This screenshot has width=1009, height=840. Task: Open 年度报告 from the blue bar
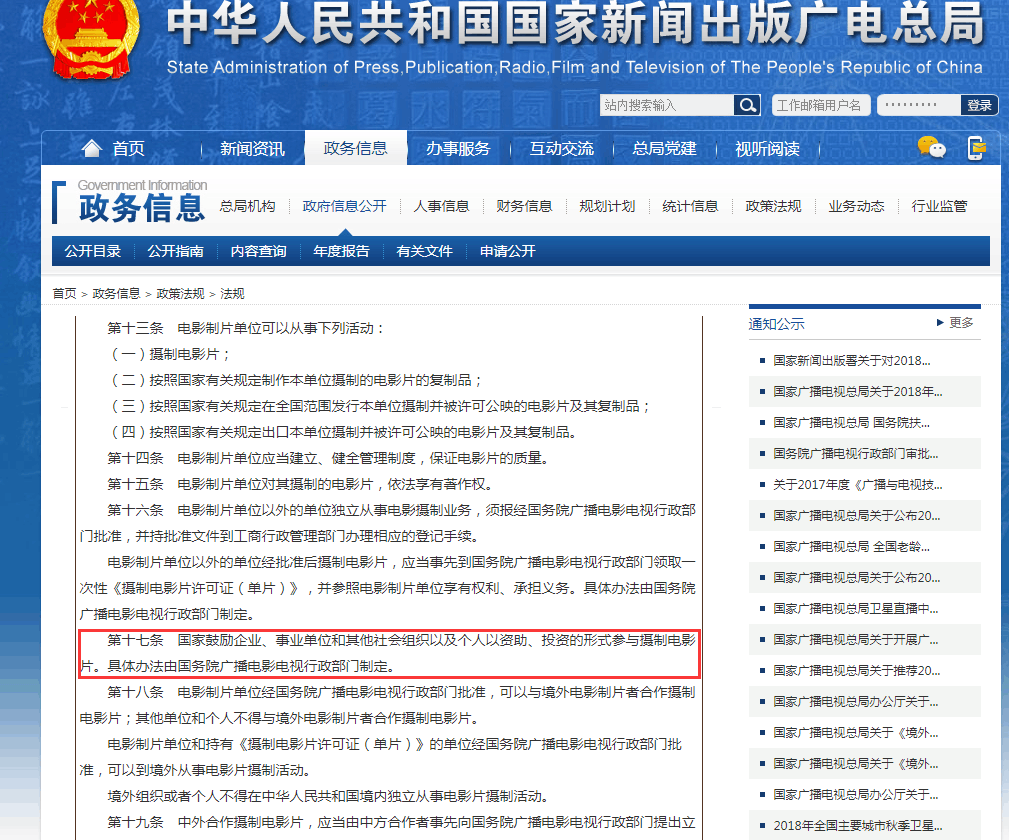(x=340, y=251)
